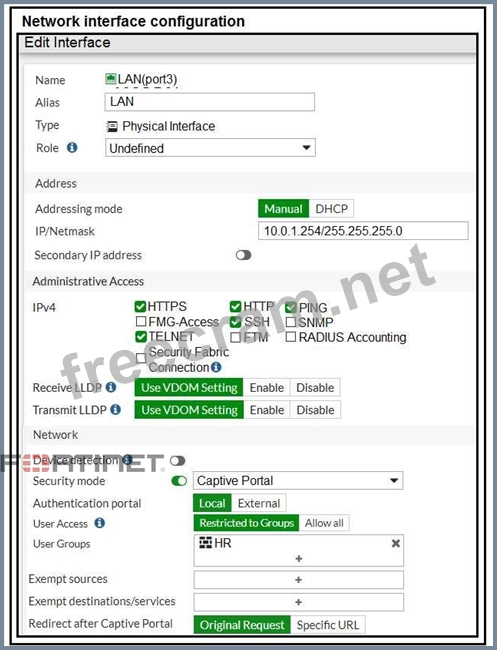Open the Role dropdown
Screen dimensions: 497x650
(210, 148)
